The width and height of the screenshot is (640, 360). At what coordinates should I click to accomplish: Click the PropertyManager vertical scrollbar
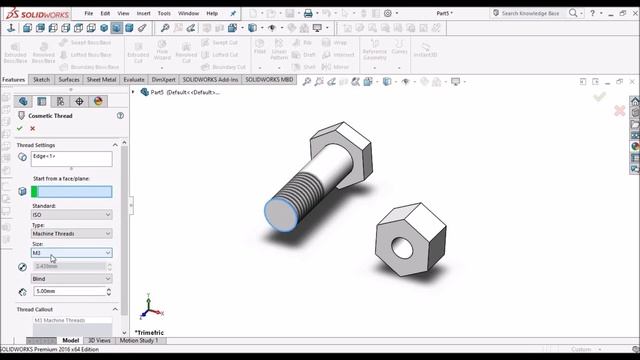tap(124, 231)
